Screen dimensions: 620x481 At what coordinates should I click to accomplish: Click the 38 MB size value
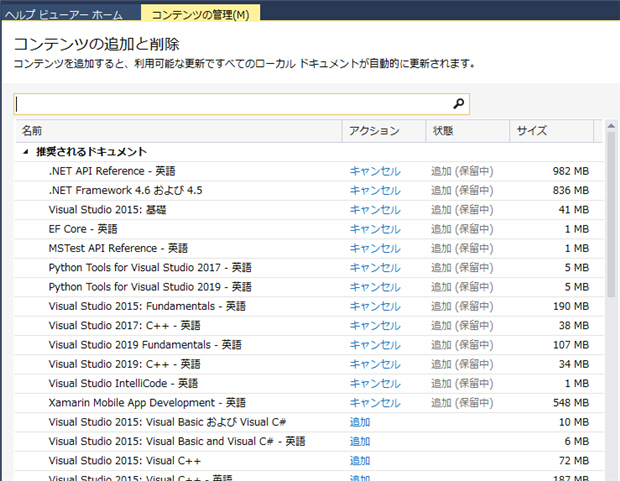pos(574,326)
